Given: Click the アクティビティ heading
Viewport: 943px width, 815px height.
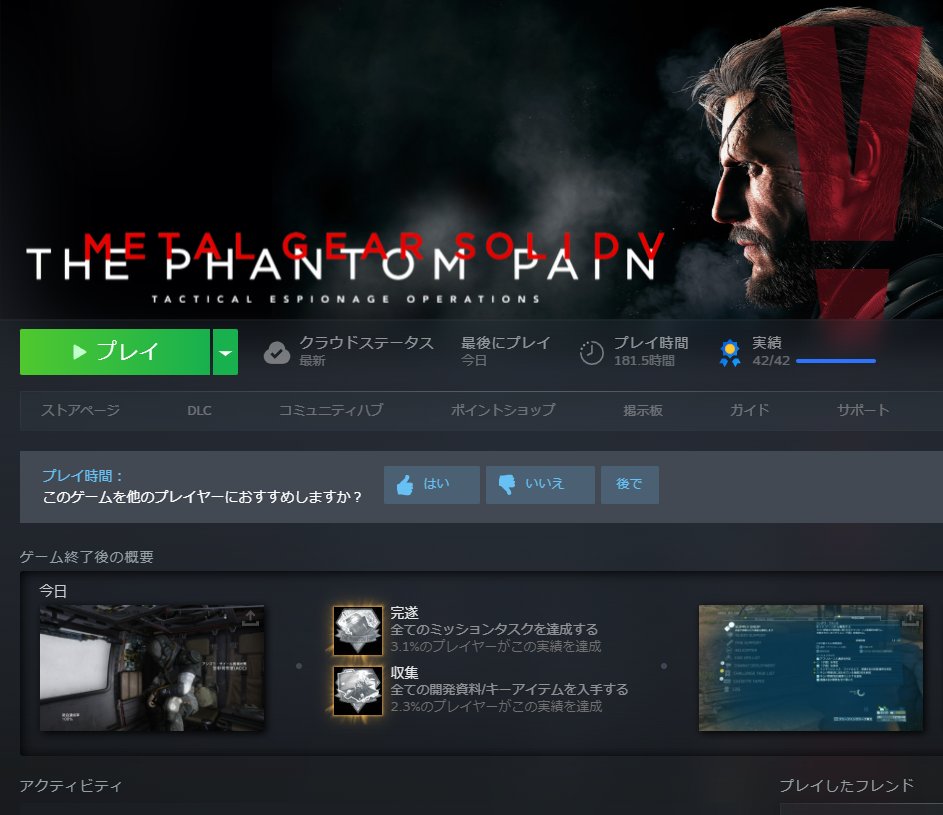Looking at the screenshot, I should coord(70,786).
